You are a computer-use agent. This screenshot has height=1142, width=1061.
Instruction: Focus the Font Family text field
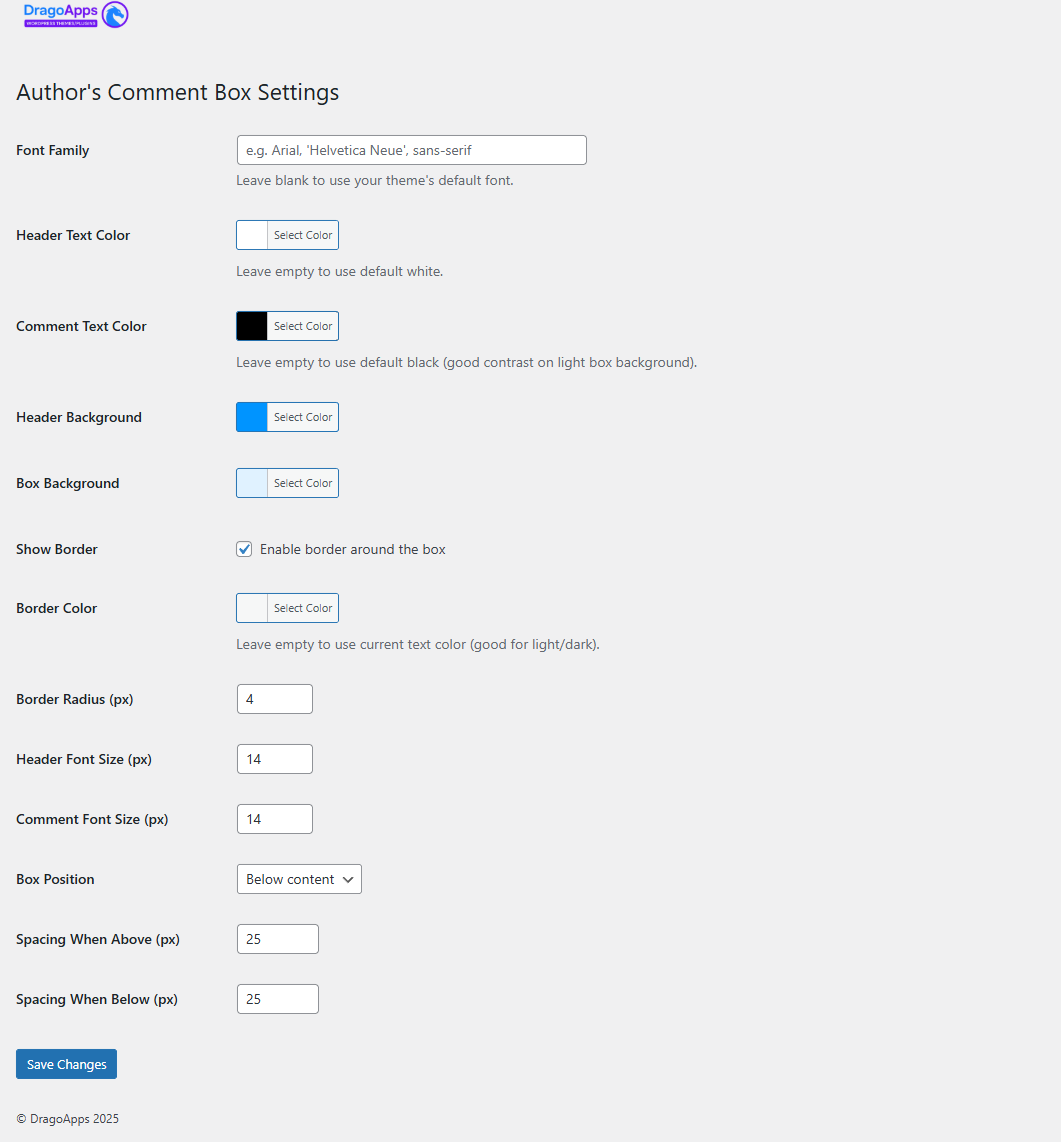411,150
